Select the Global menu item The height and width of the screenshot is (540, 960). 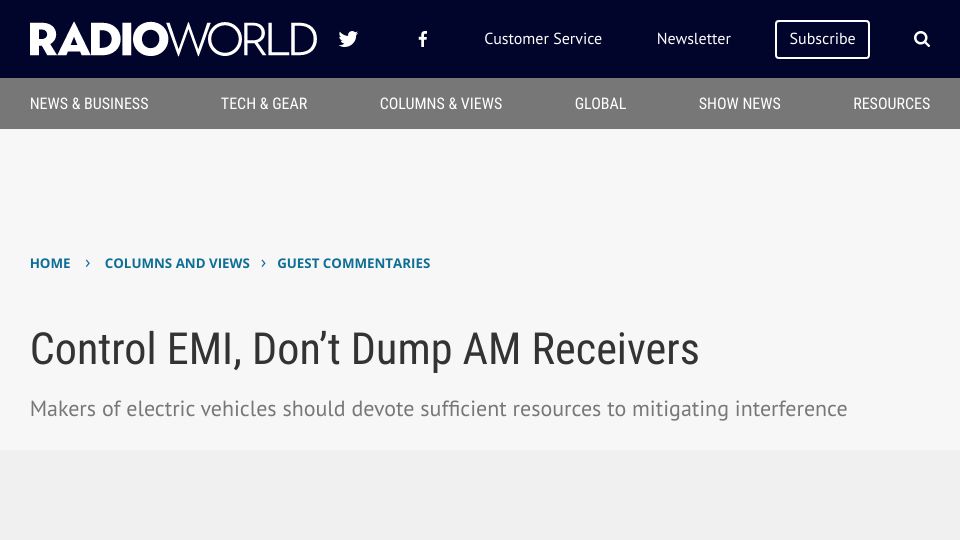point(600,103)
